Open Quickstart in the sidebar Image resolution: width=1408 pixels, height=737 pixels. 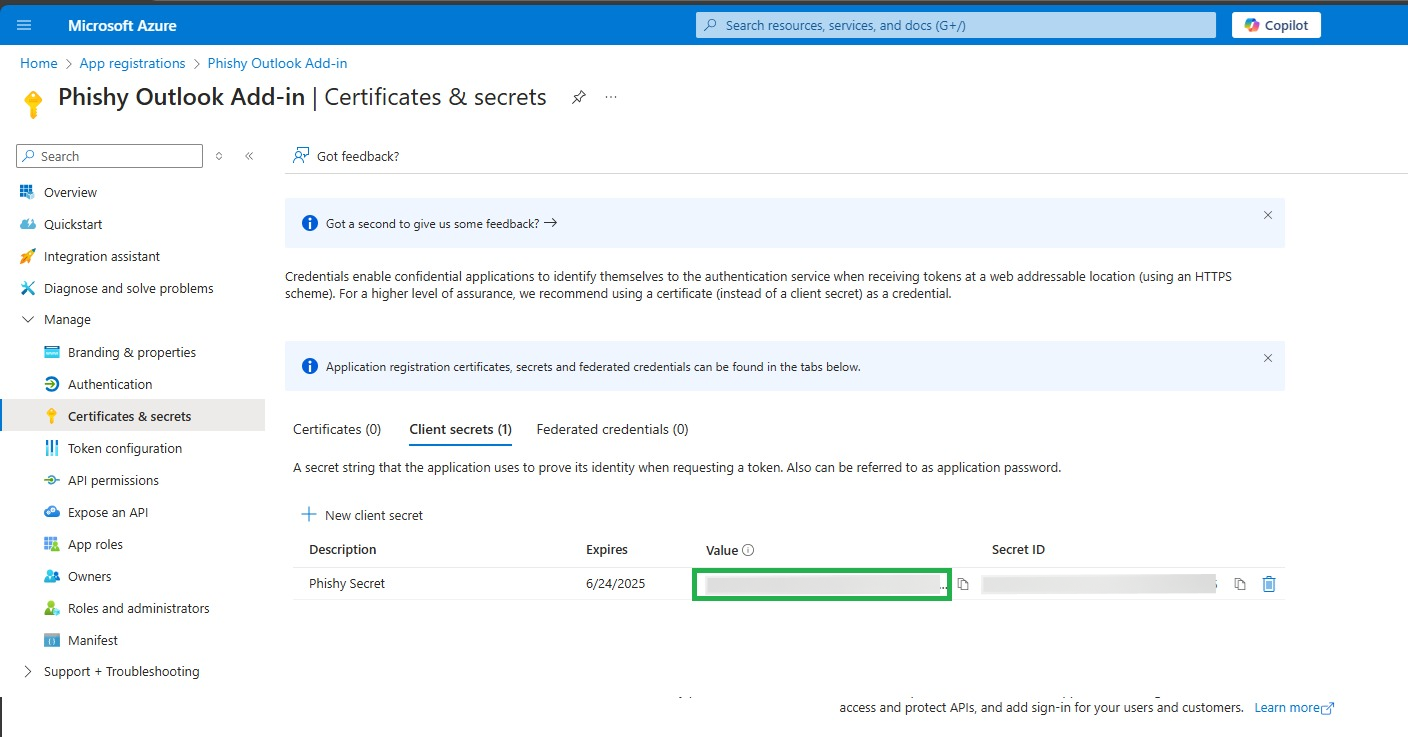73,224
